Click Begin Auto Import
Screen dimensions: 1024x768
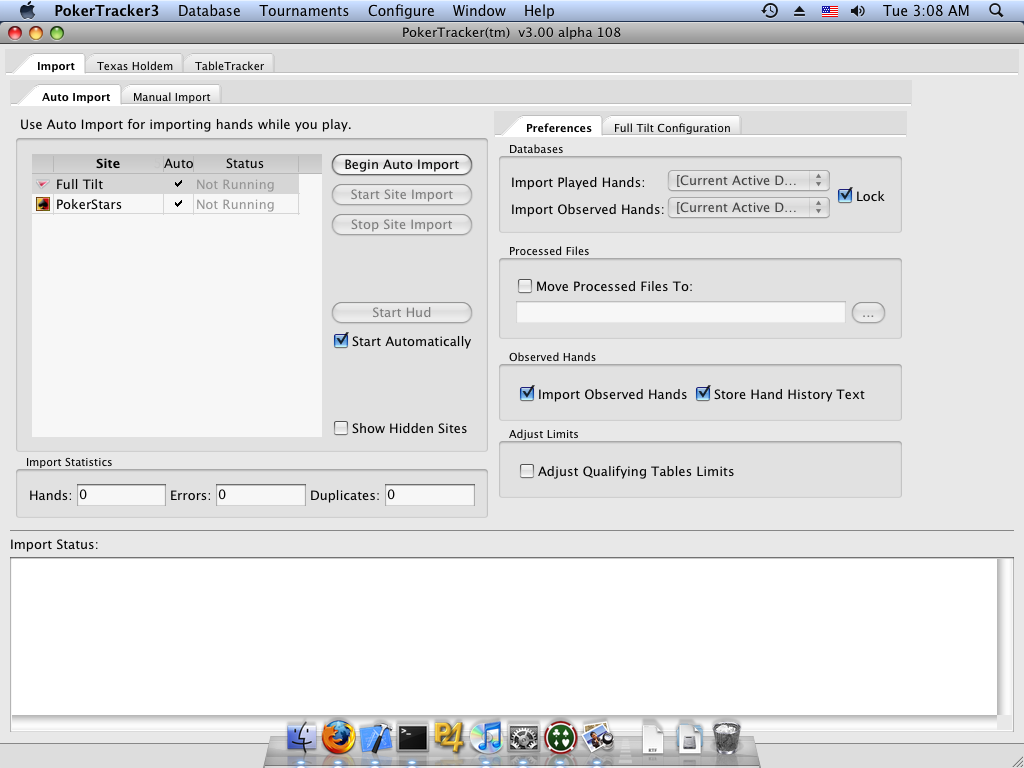click(402, 165)
